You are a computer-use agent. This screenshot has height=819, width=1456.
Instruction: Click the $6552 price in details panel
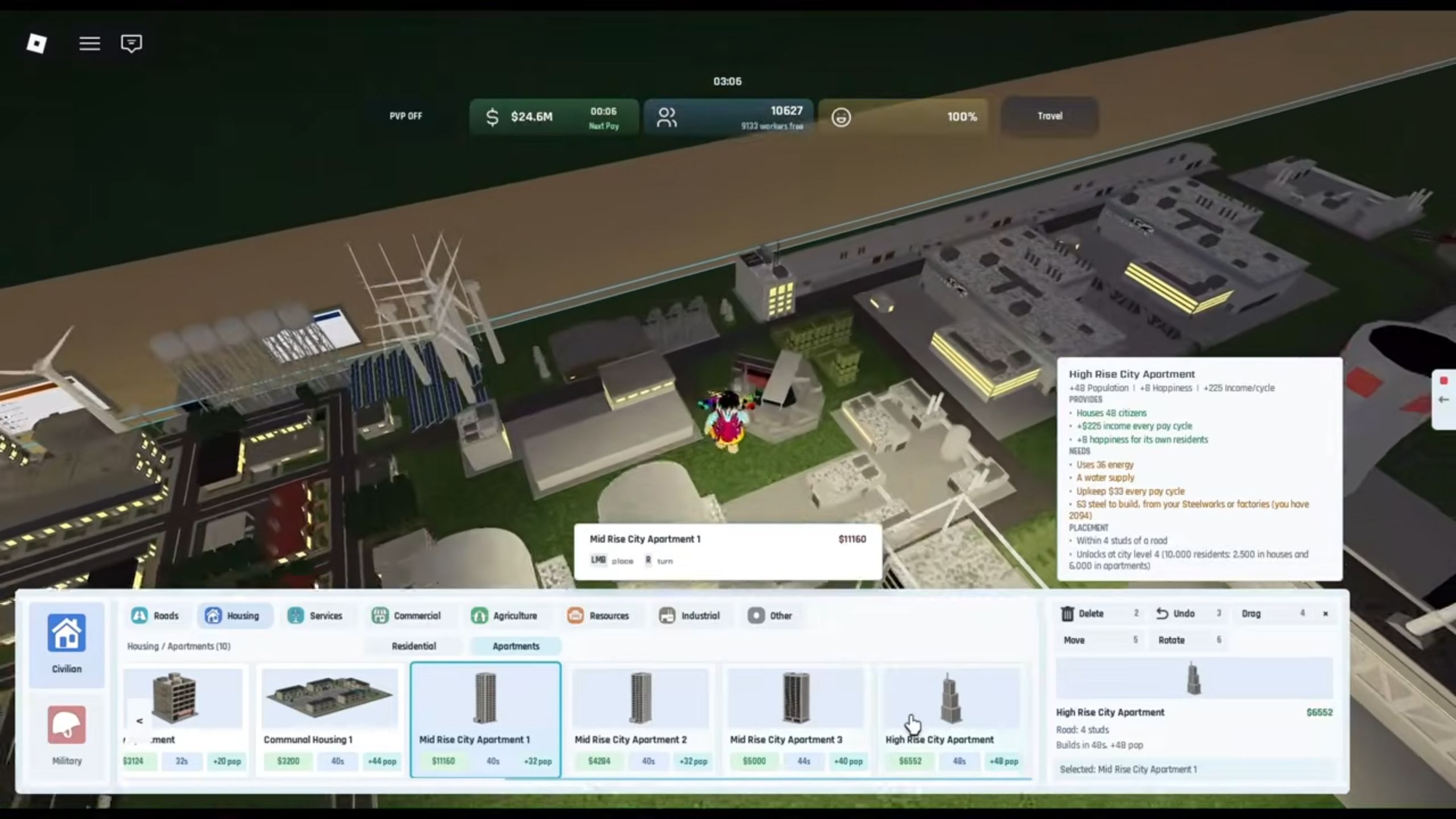(1319, 712)
